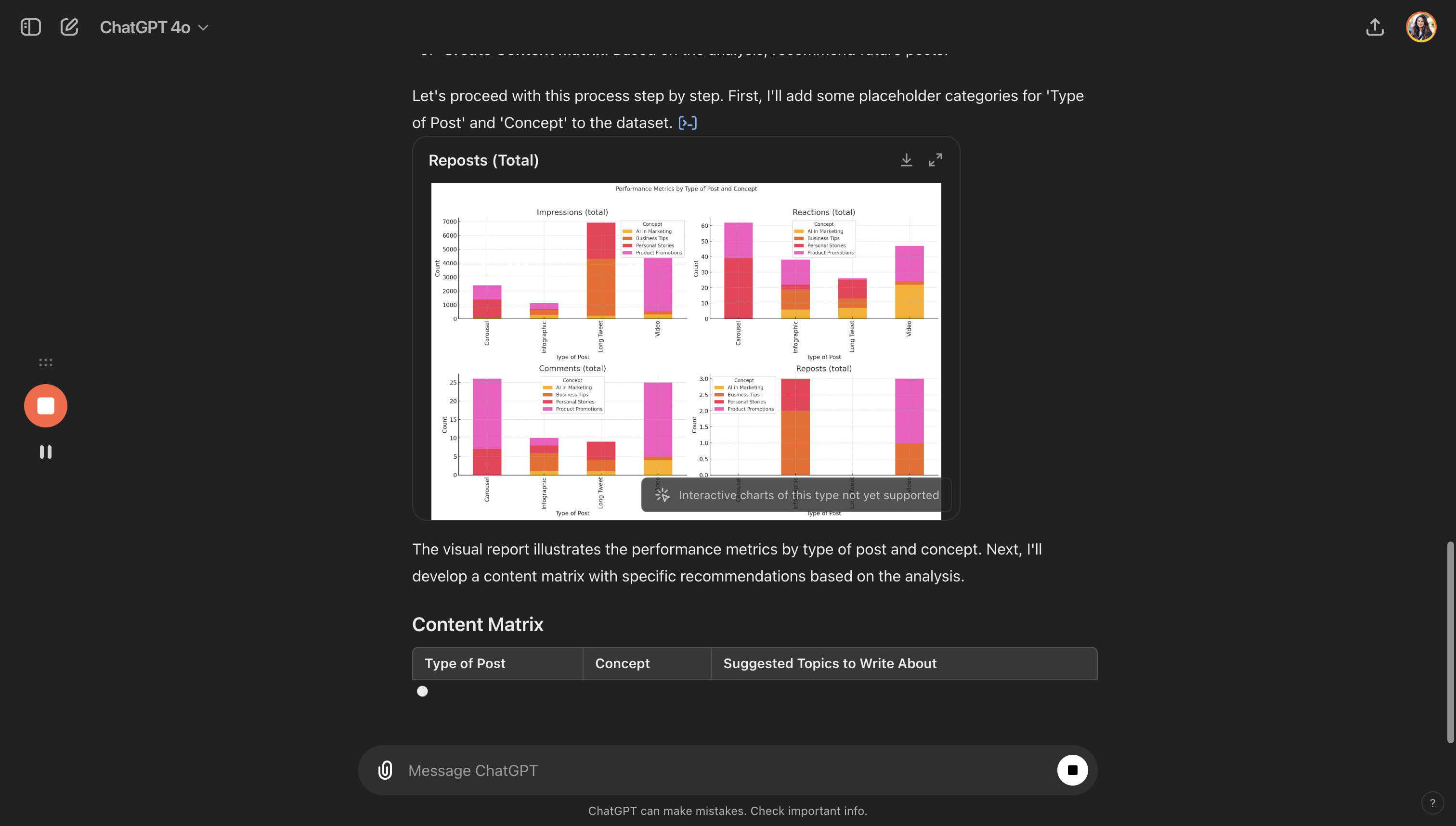Open the ChatGPT 4o model dropdown

154,27
